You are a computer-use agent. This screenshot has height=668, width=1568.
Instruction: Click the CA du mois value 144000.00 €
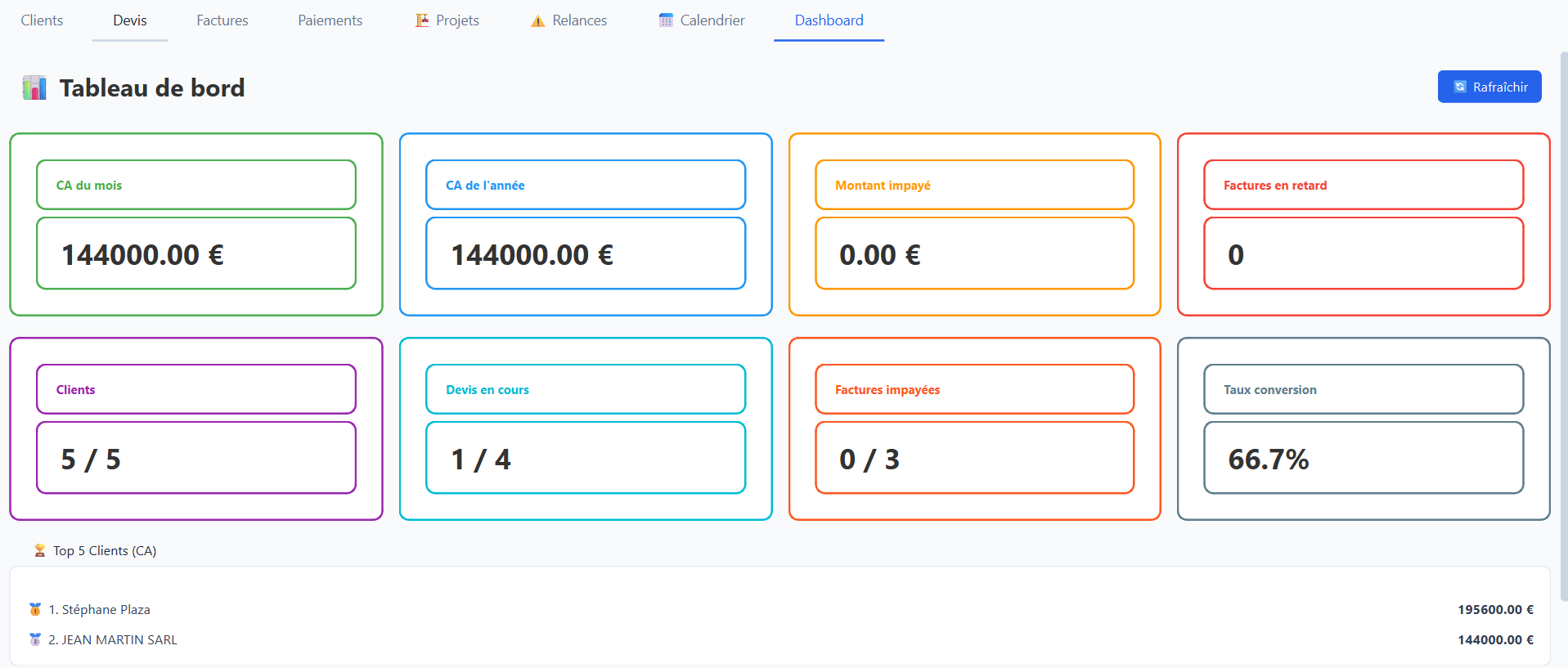click(x=143, y=255)
